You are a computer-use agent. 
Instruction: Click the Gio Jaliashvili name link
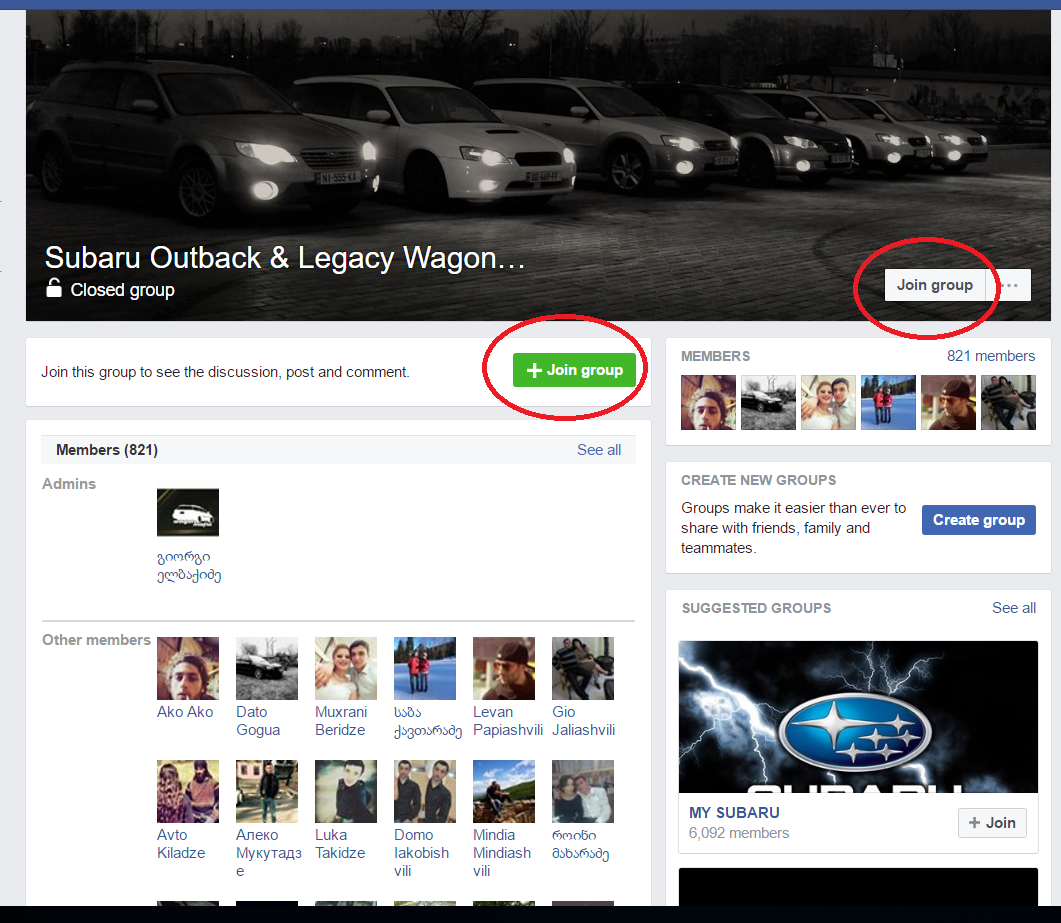click(x=583, y=721)
